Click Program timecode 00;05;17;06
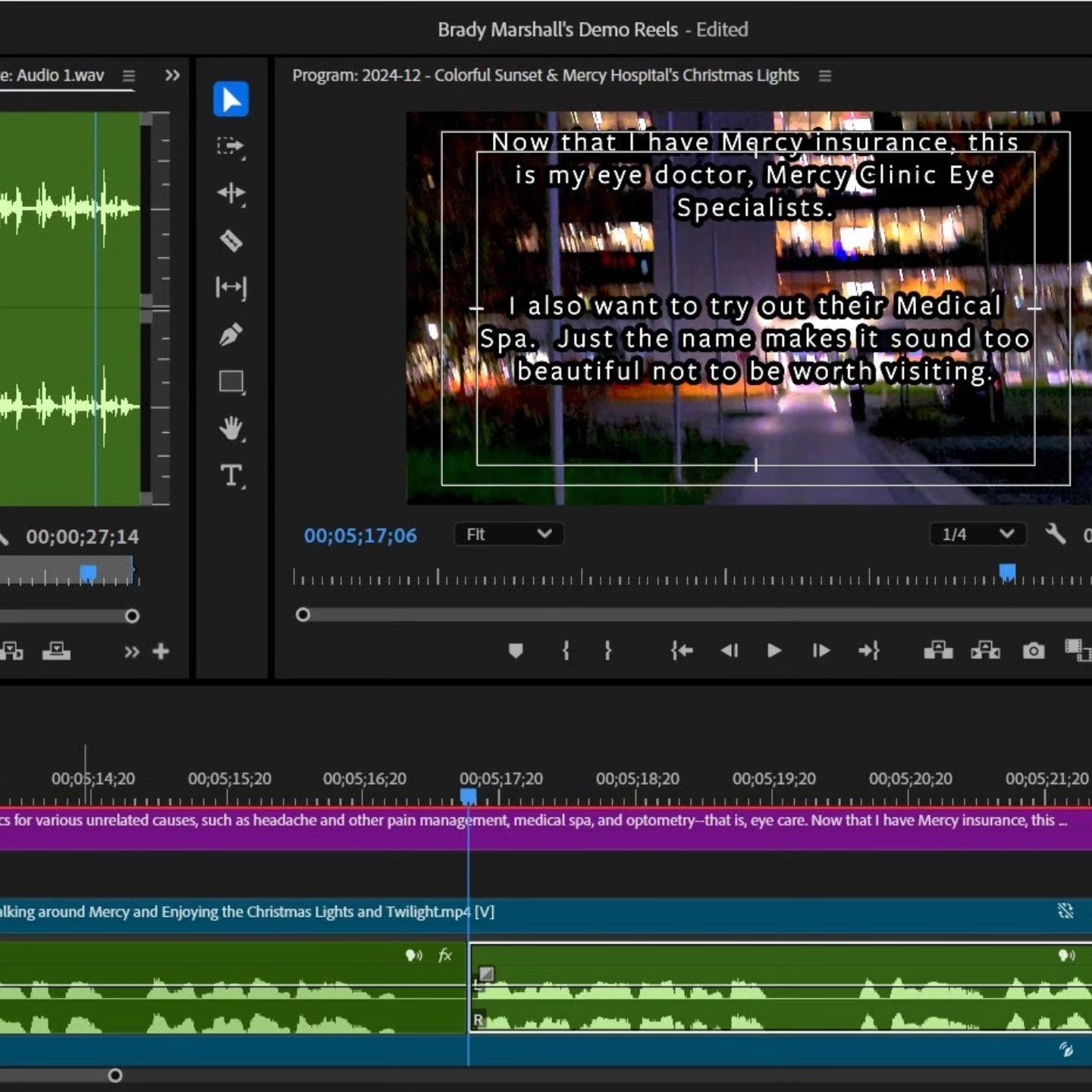Image resolution: width=1092 pixels, height=1092 pixels. [x=360, y=535]
